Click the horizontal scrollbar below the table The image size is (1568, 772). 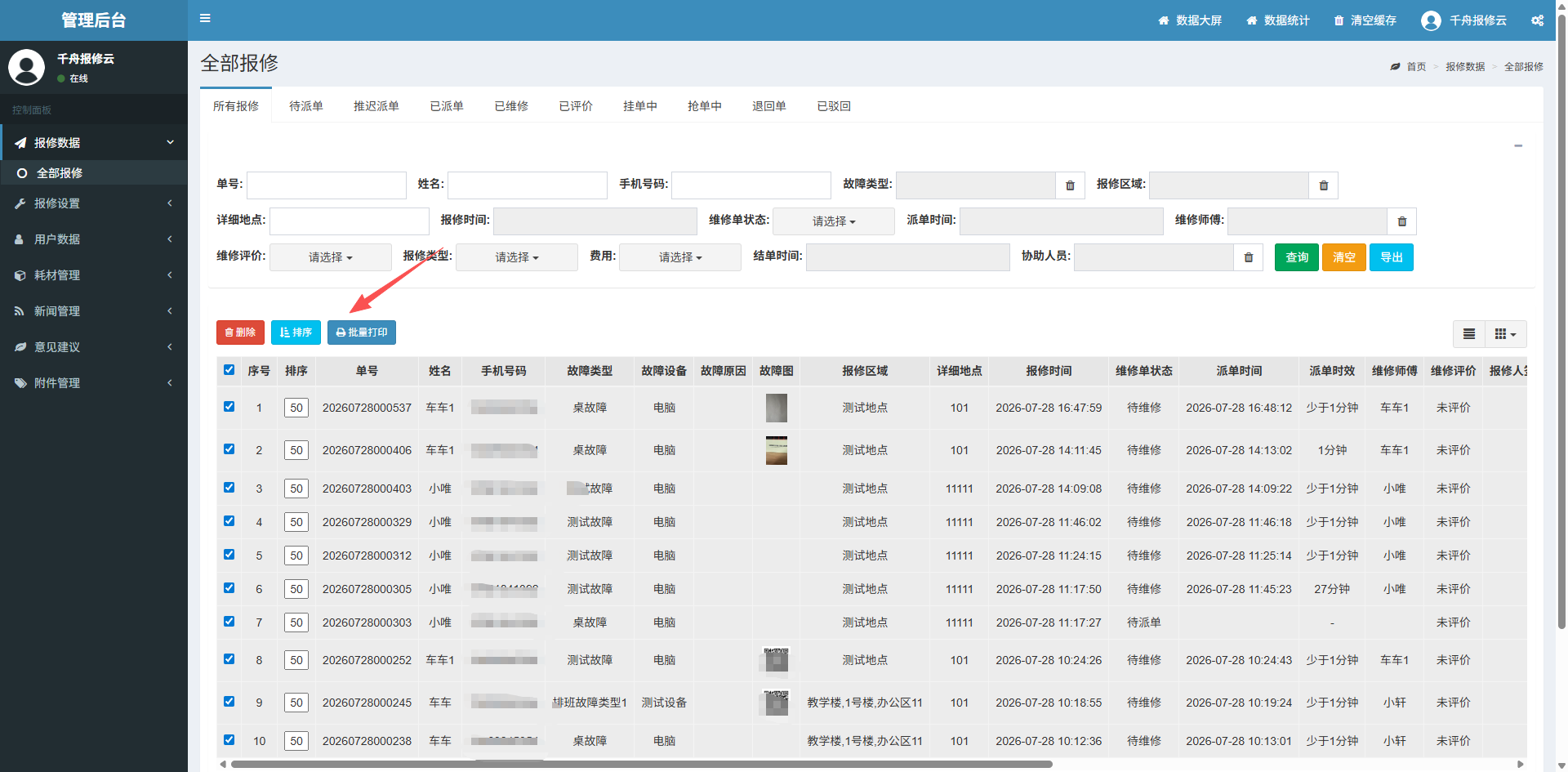pyautogui.click(x=641, y=765)
